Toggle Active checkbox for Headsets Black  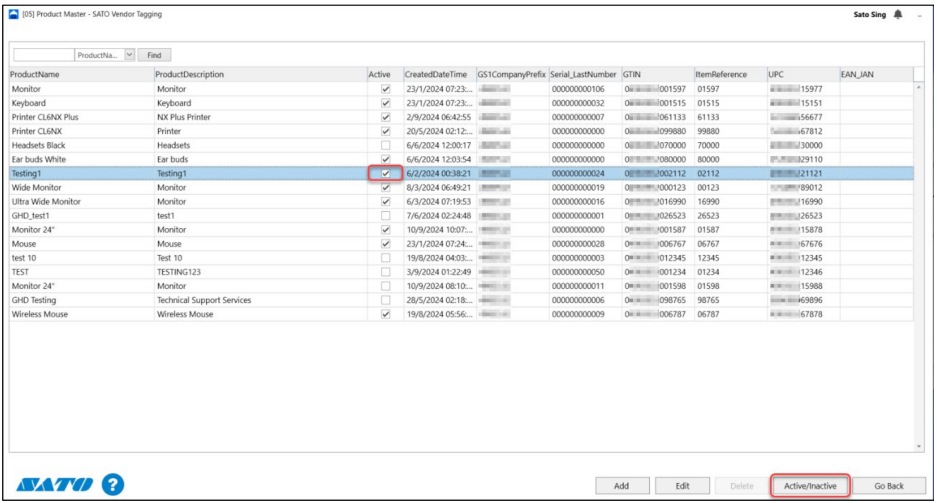click(385, 145)
